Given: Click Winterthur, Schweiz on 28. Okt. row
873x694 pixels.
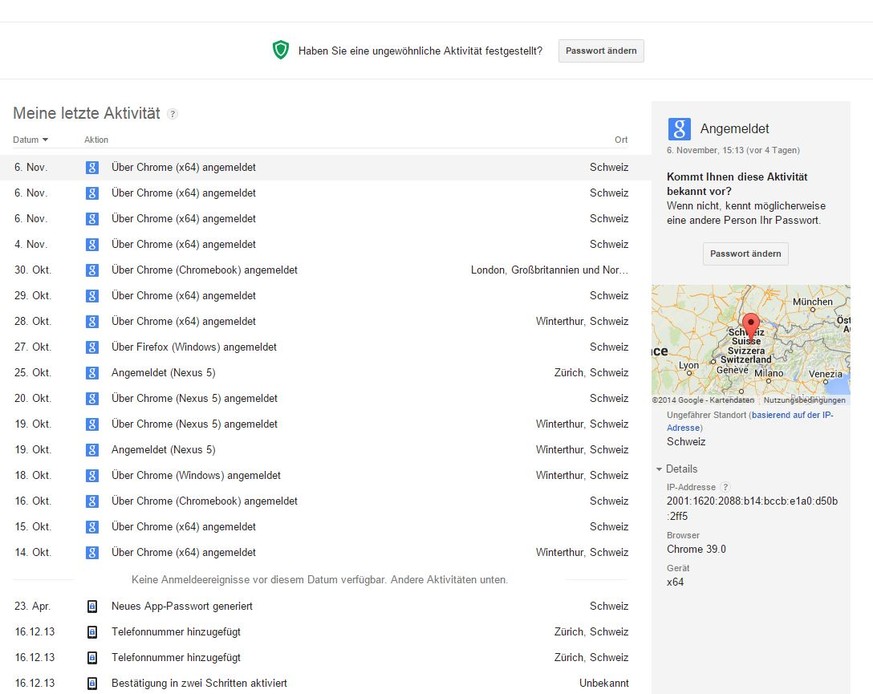Looking at the screenshot, I should click(x=582, y=321).
